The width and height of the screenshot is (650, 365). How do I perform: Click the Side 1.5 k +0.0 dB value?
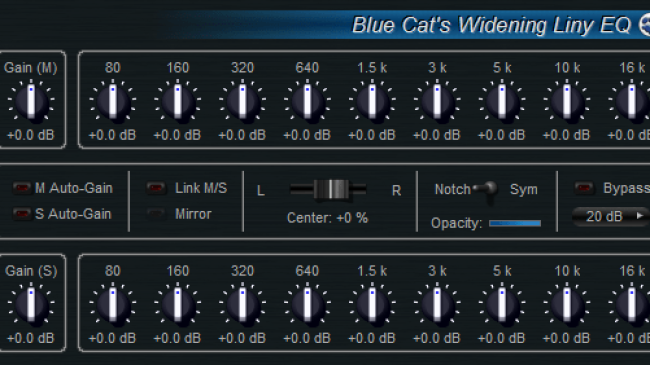coord(372,338)
